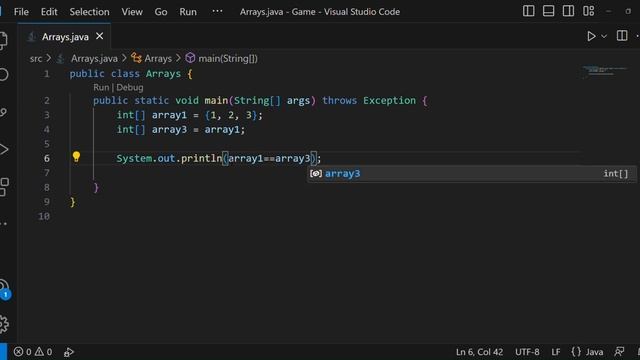Open the Extensions view
The height and width of the screenshot is (360, 640).
[4, 187]
